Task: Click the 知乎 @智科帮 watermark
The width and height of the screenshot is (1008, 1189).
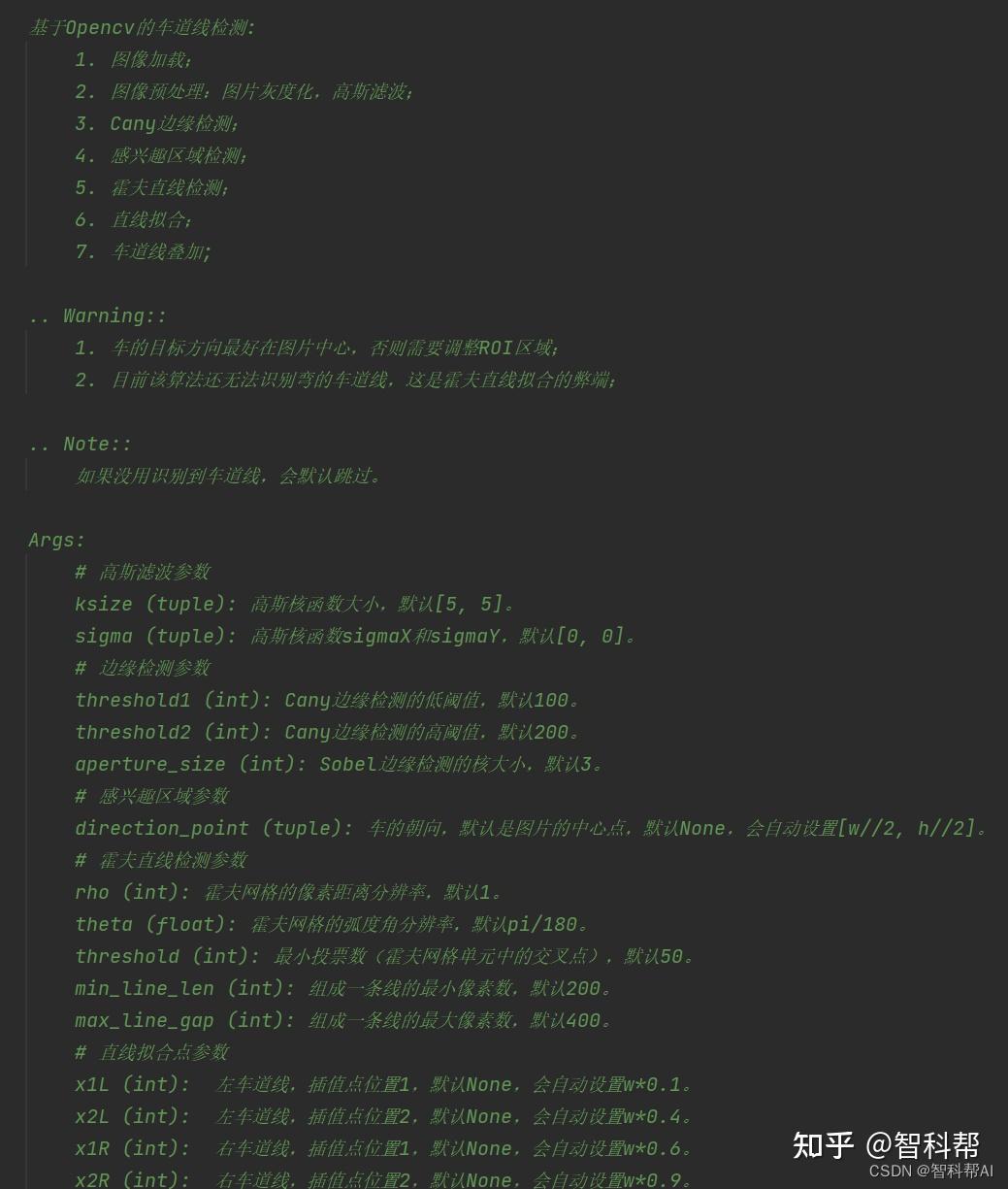Action: tap(886, 1145)
